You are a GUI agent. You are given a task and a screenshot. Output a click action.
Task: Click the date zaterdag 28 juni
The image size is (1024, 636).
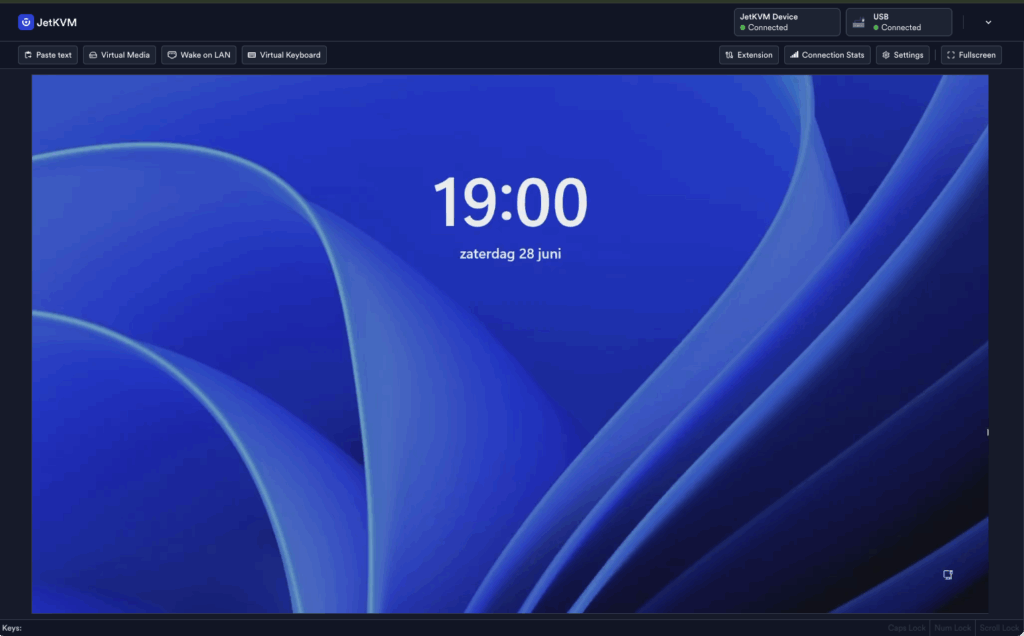click(x=510, y=254)
